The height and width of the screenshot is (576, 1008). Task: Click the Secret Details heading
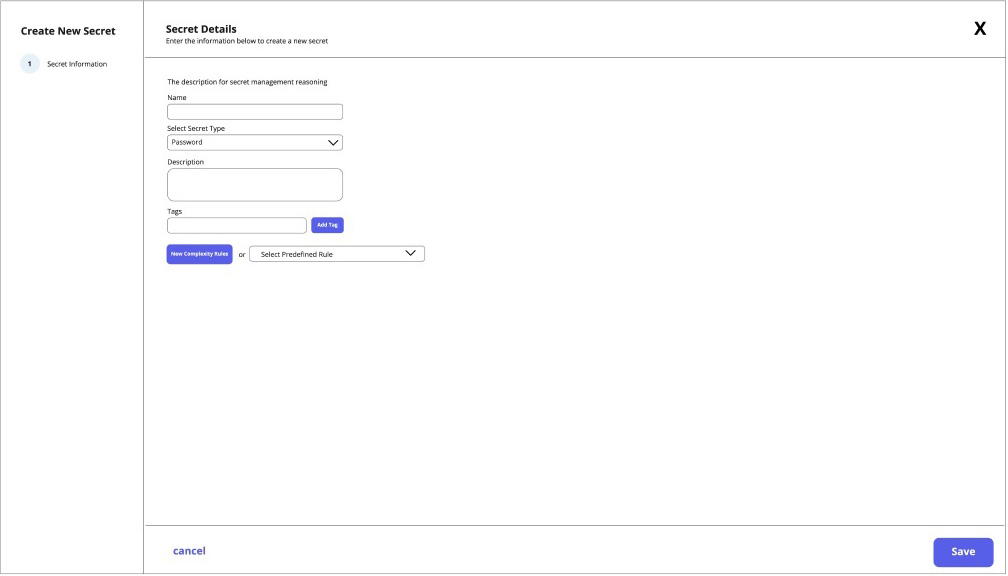(200, 28)
